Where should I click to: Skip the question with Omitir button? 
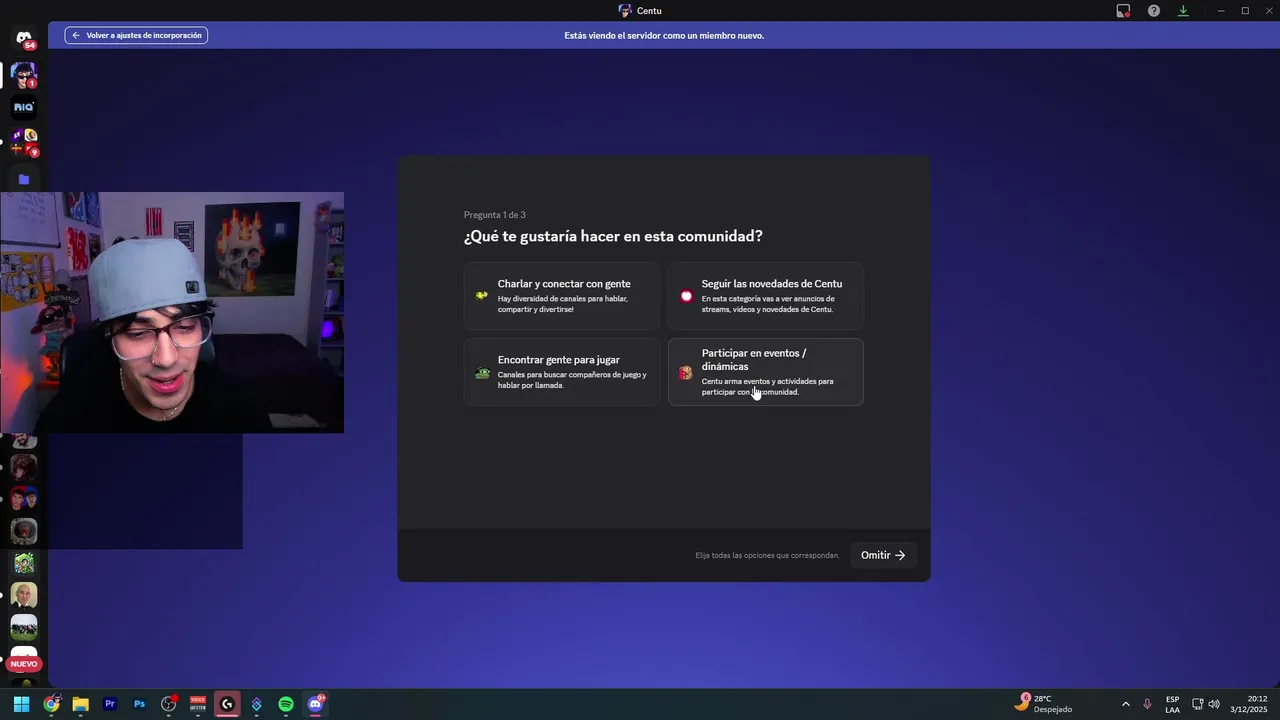[x=883, y=555]
